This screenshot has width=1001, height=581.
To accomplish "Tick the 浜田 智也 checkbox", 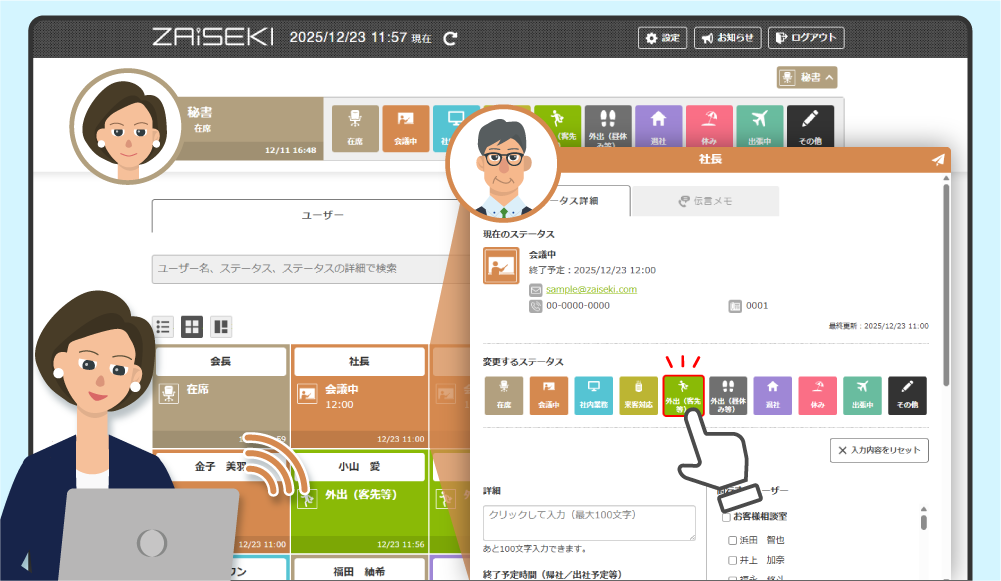I will [733, 540].
